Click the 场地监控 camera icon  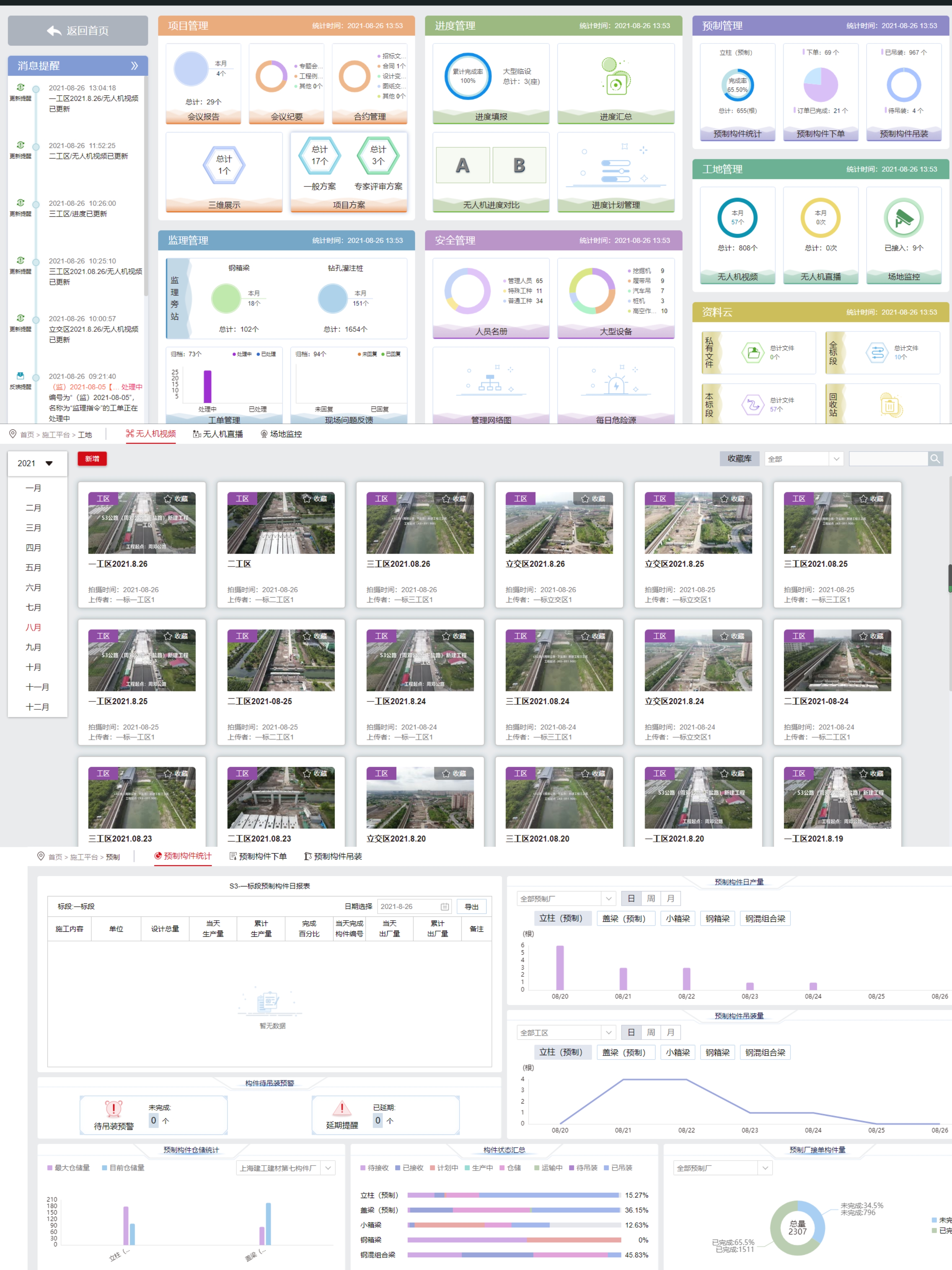tap(903, 218)
